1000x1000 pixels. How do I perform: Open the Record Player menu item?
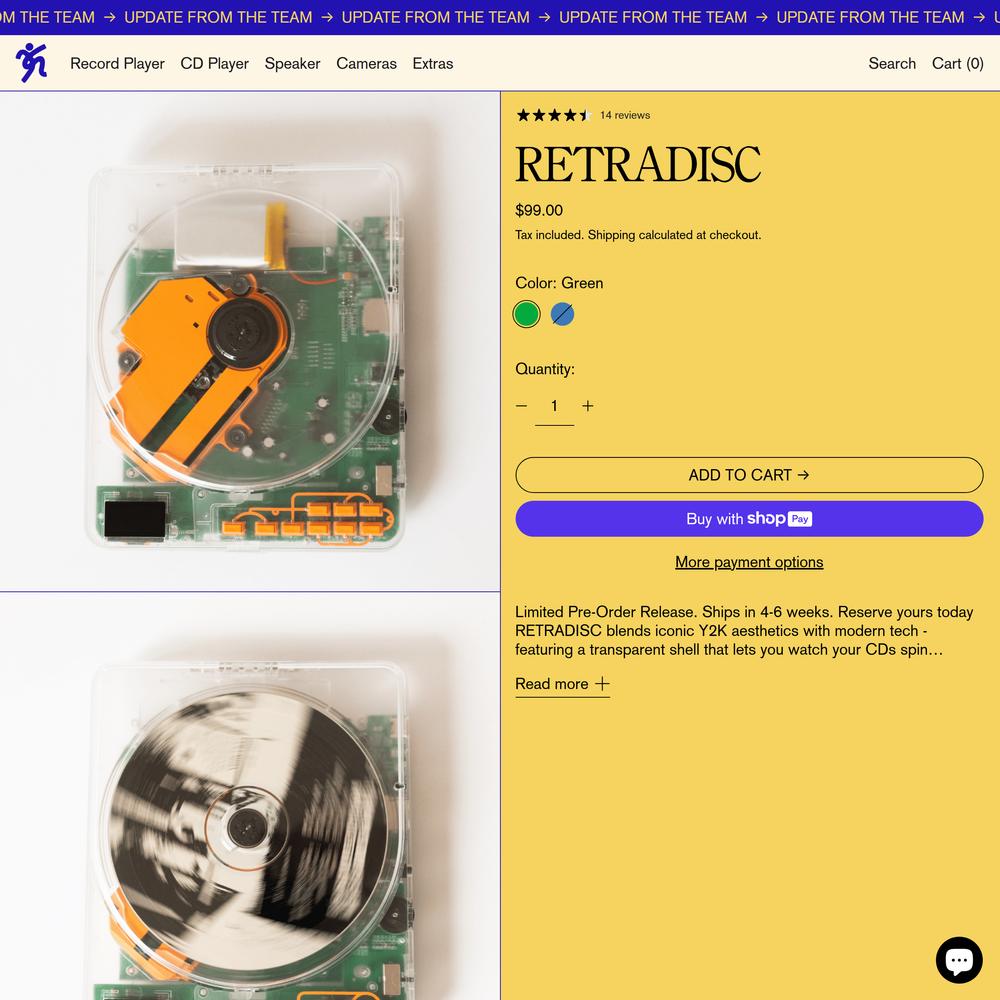point(117,64)
